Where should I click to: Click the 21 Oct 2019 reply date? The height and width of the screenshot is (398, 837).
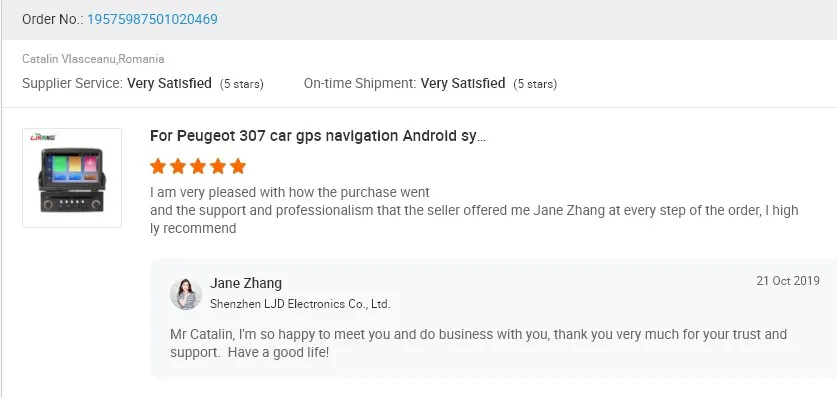[788, 281]
